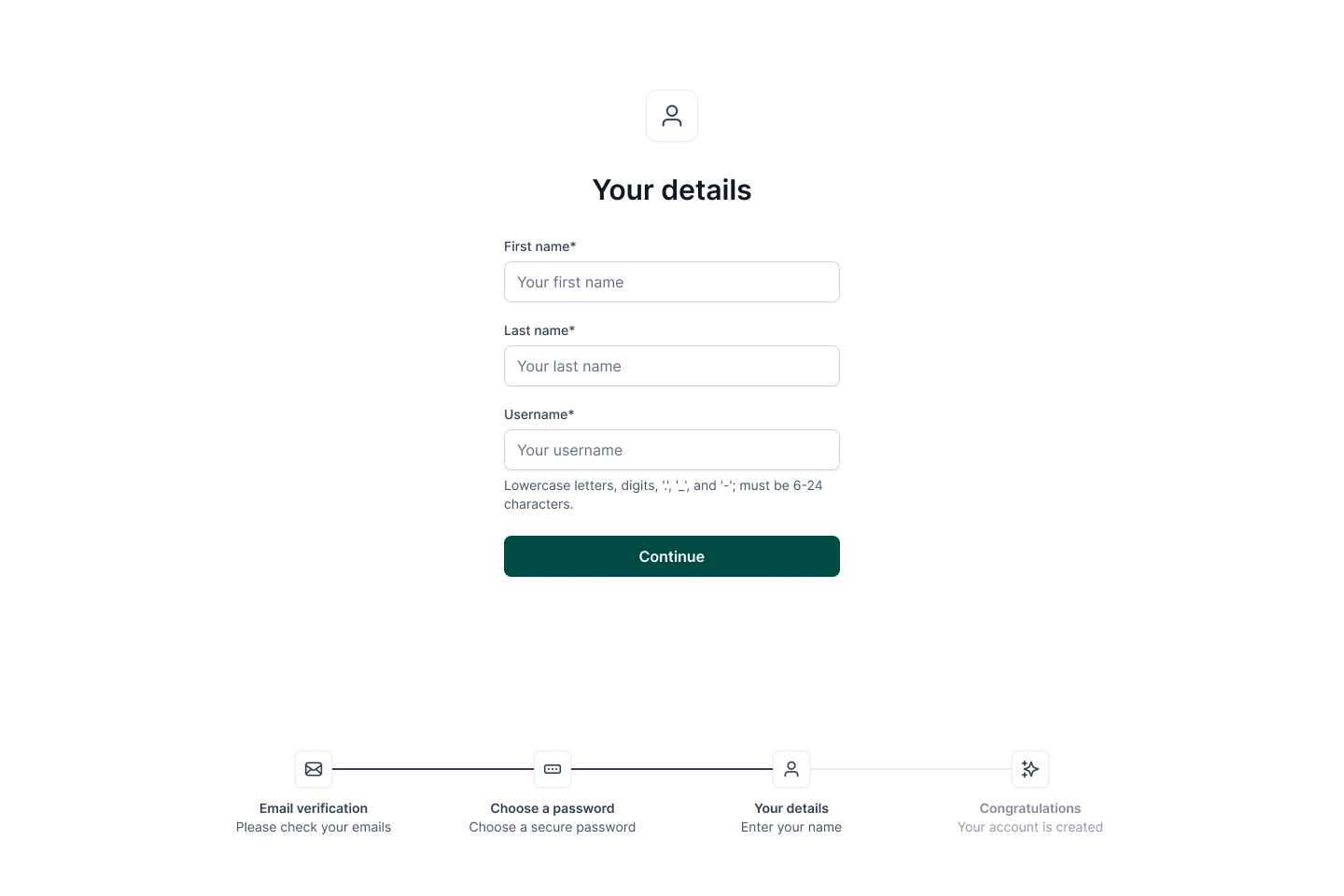Click the Your details page heading
Viewport: 1344px width, 896px height.
(x=672, y=189)
